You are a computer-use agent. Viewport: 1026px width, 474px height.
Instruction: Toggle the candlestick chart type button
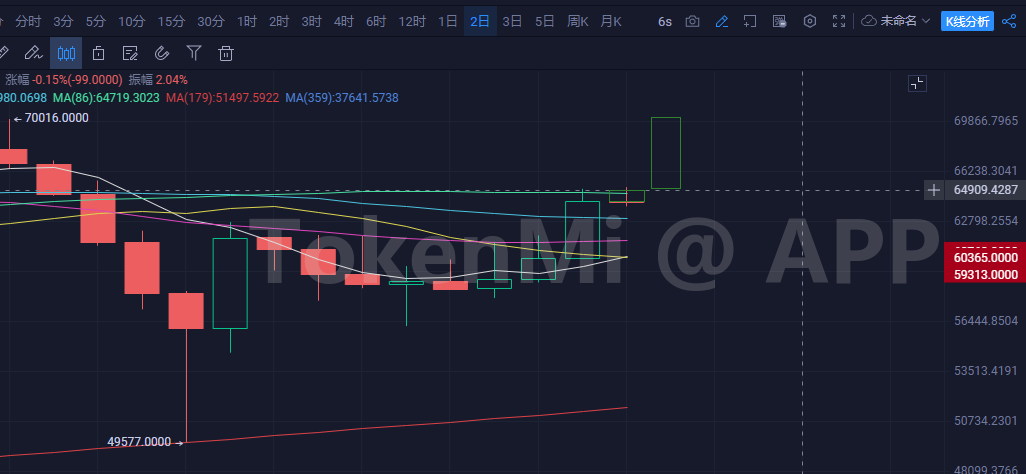tap(66, 53)
